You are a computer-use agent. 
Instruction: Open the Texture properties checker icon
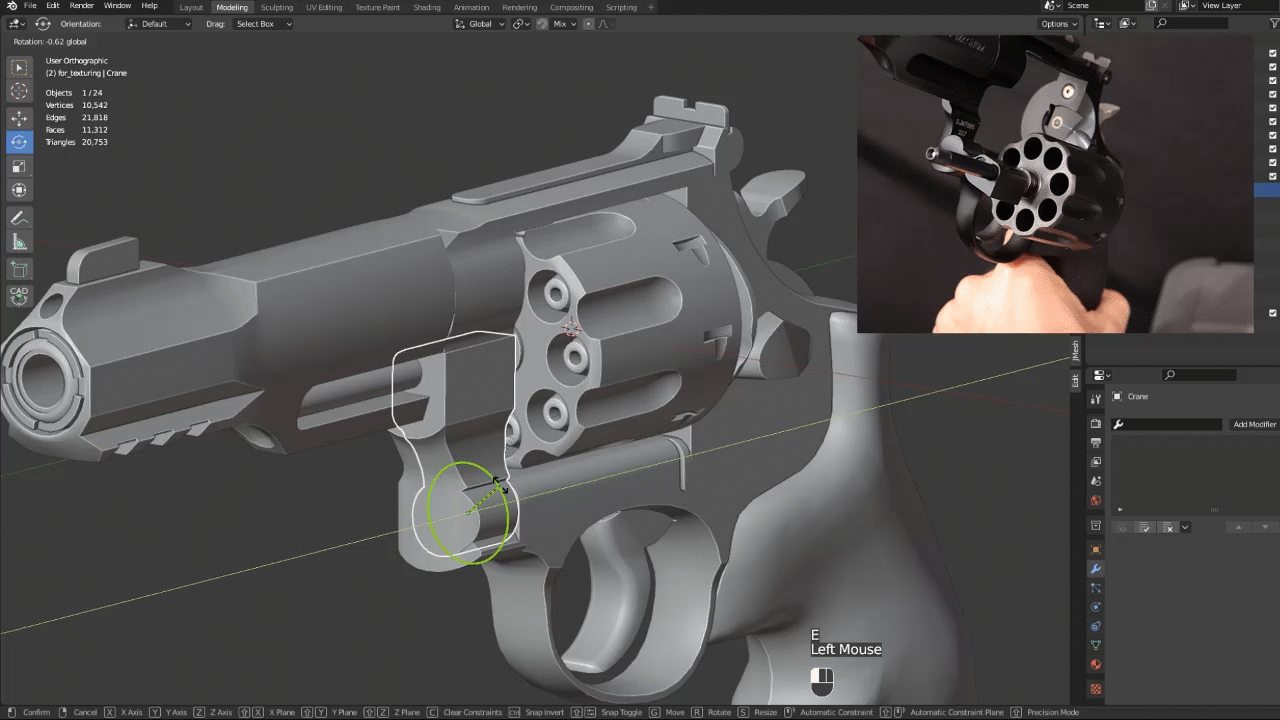1096,689
